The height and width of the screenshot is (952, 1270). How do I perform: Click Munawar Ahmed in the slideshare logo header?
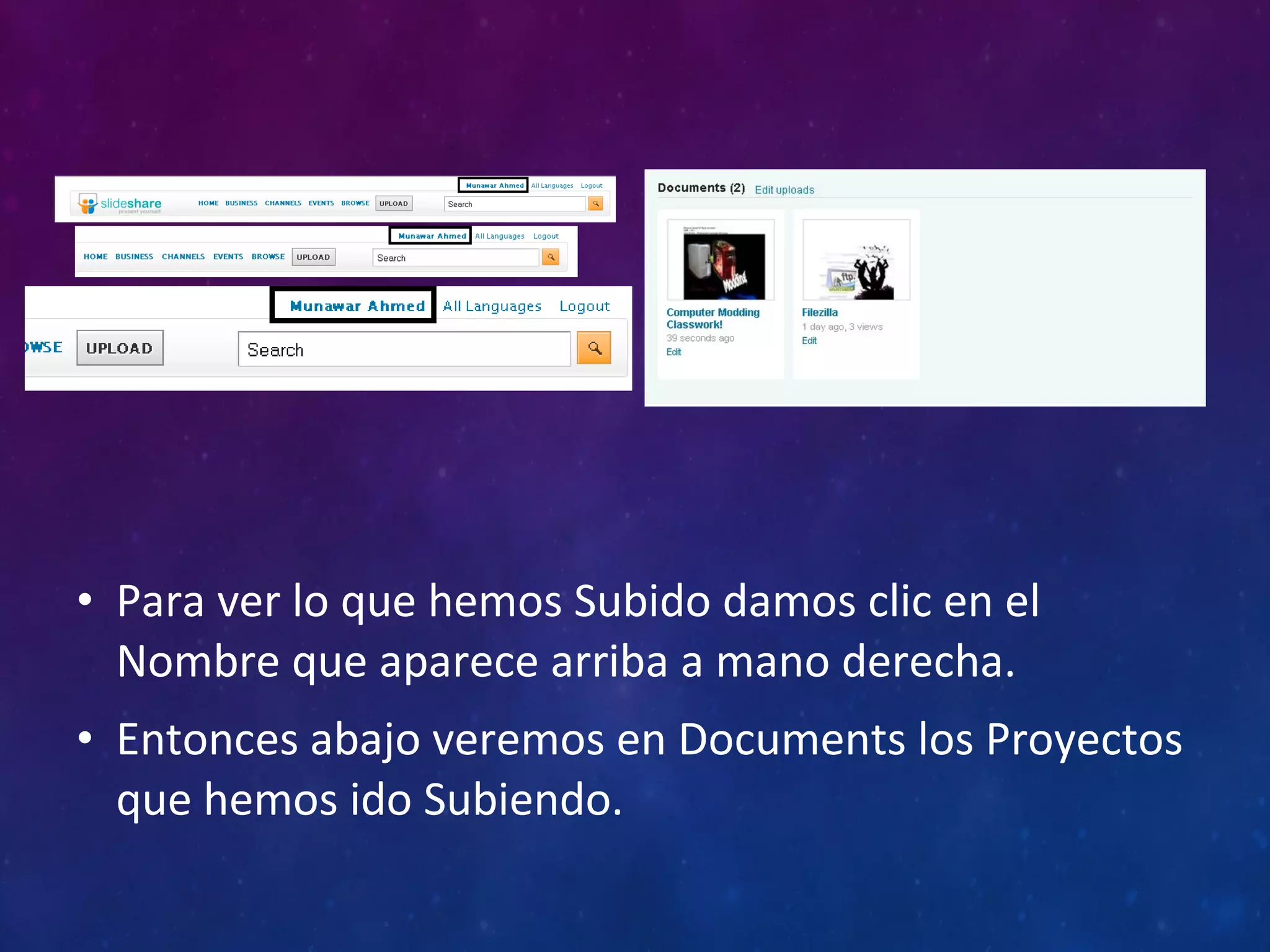(x=494, y=185)
